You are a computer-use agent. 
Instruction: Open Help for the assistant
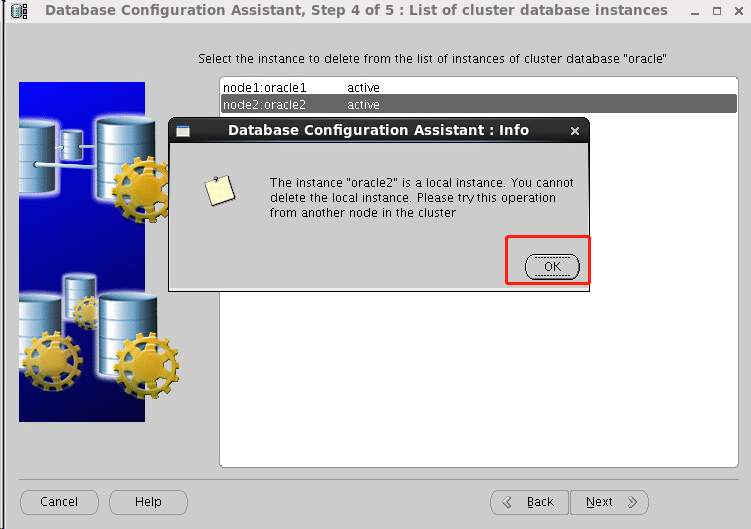(148, 502)
